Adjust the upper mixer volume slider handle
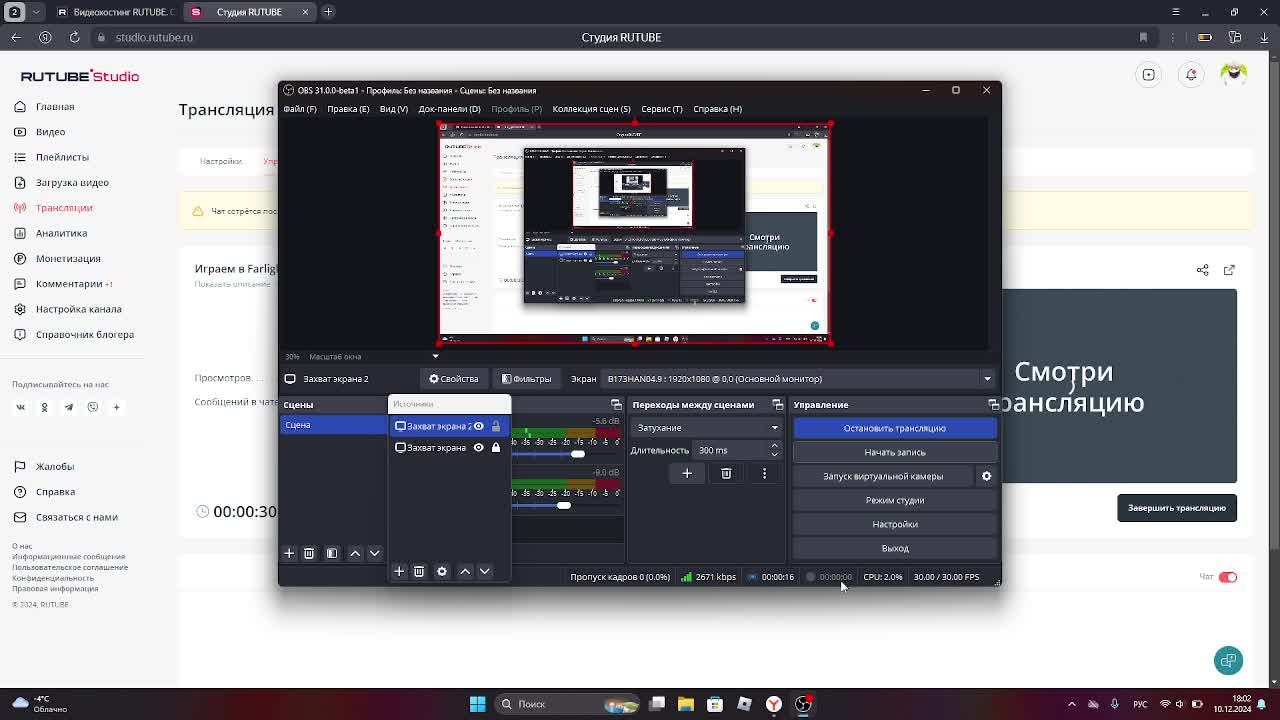The image size is (1280, 720). tap(578, 454)
